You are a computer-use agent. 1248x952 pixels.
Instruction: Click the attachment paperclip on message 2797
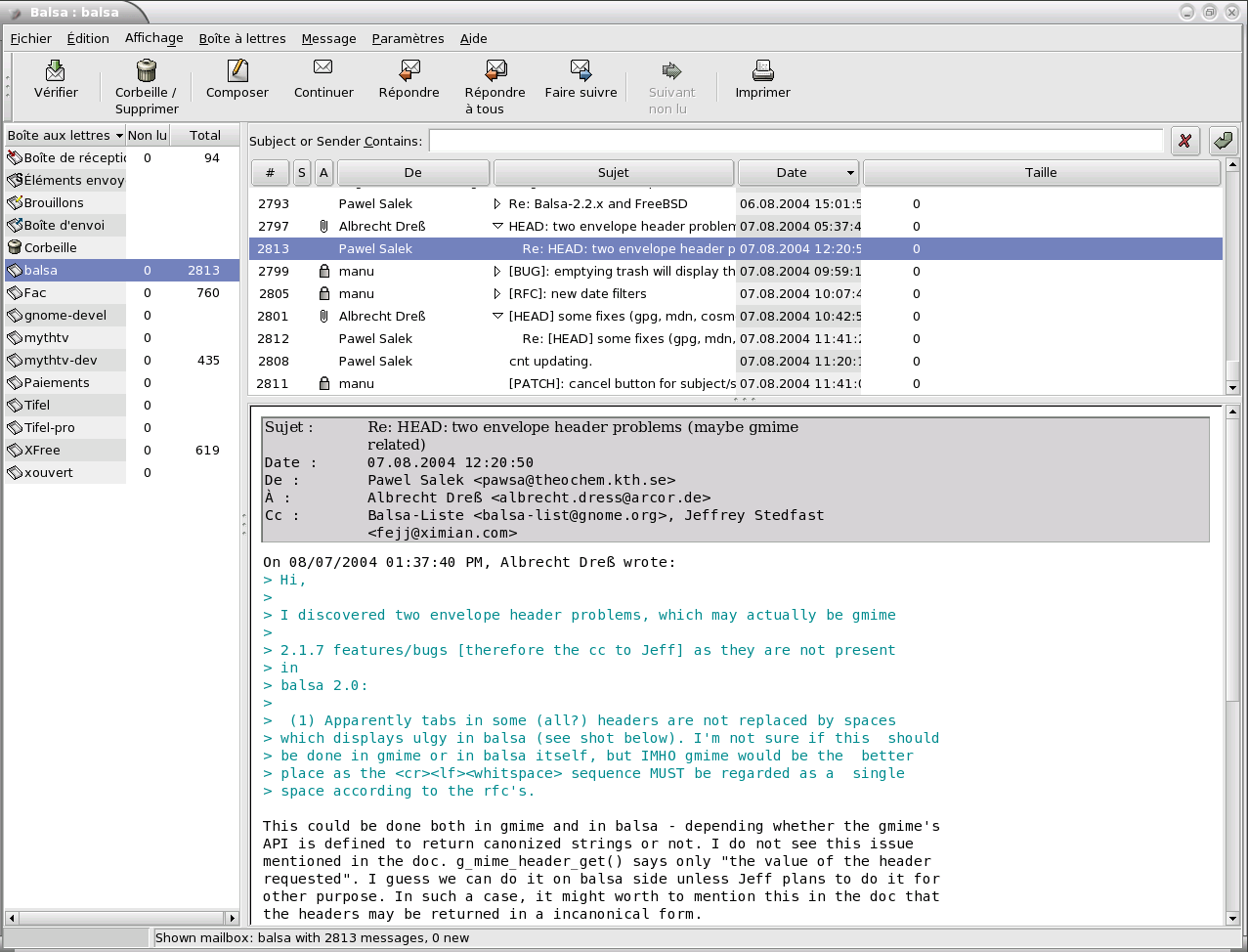323,226
